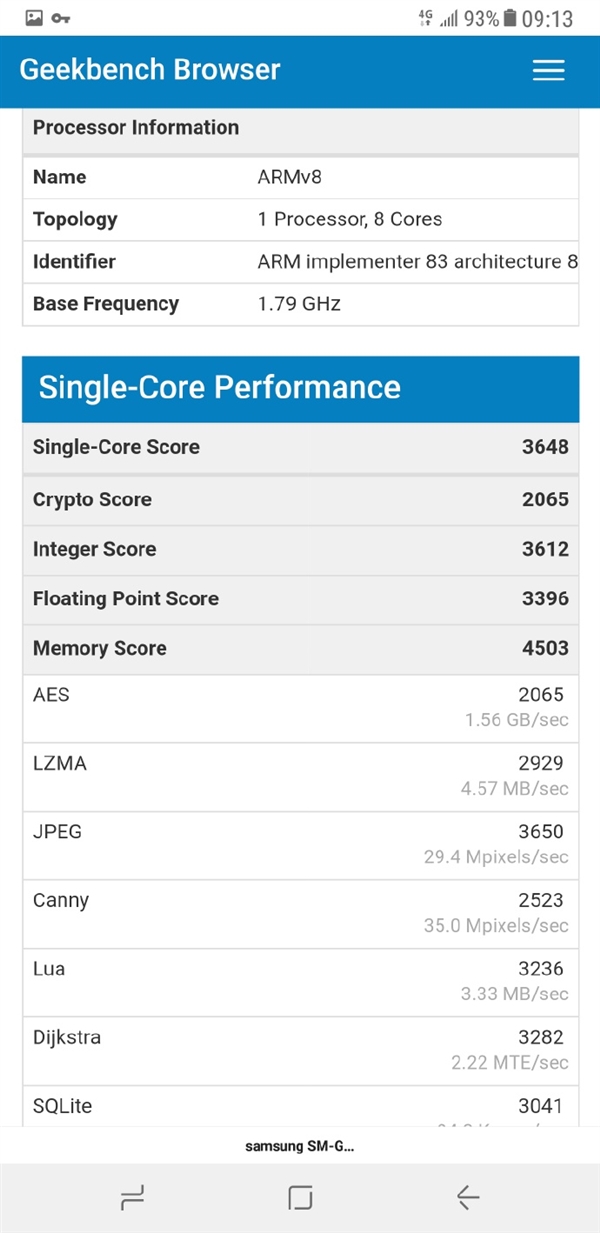Select the Memory Score entry
Viewport: 600px width, 1233px height.
point(299,648)
